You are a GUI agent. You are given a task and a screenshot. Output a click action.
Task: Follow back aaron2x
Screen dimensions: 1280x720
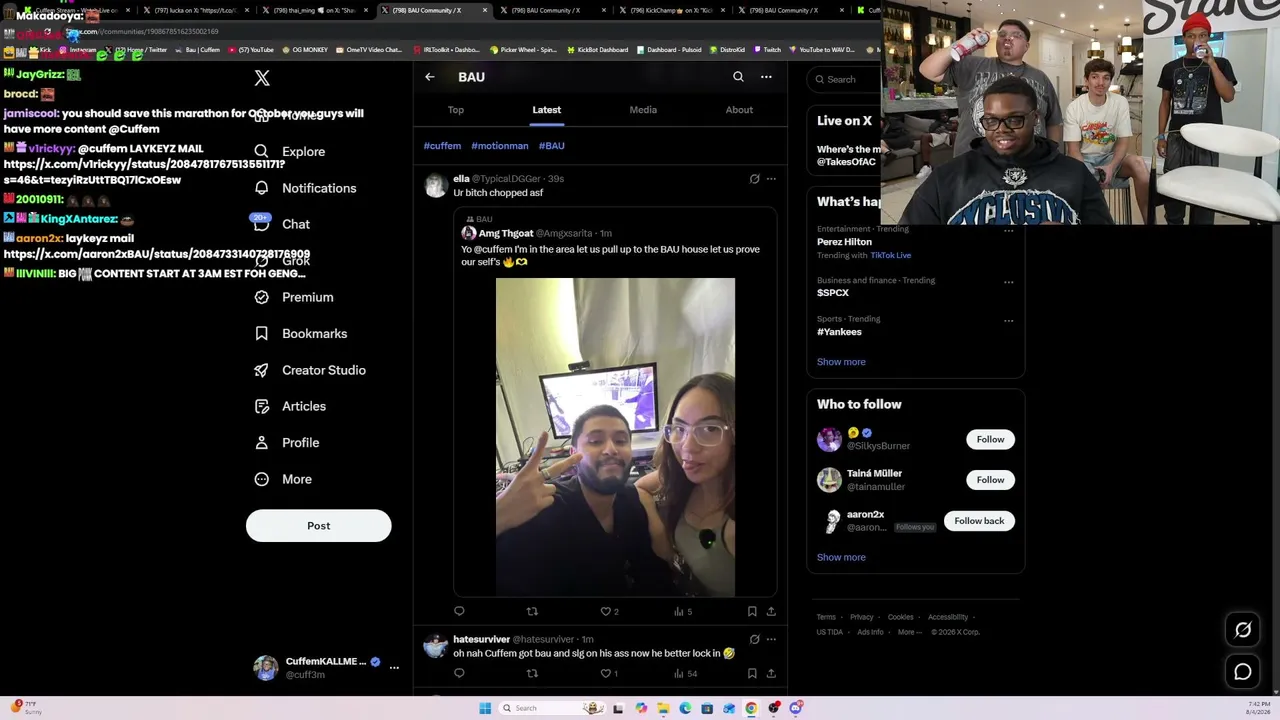pyautogui.click(x=979, y=521)
